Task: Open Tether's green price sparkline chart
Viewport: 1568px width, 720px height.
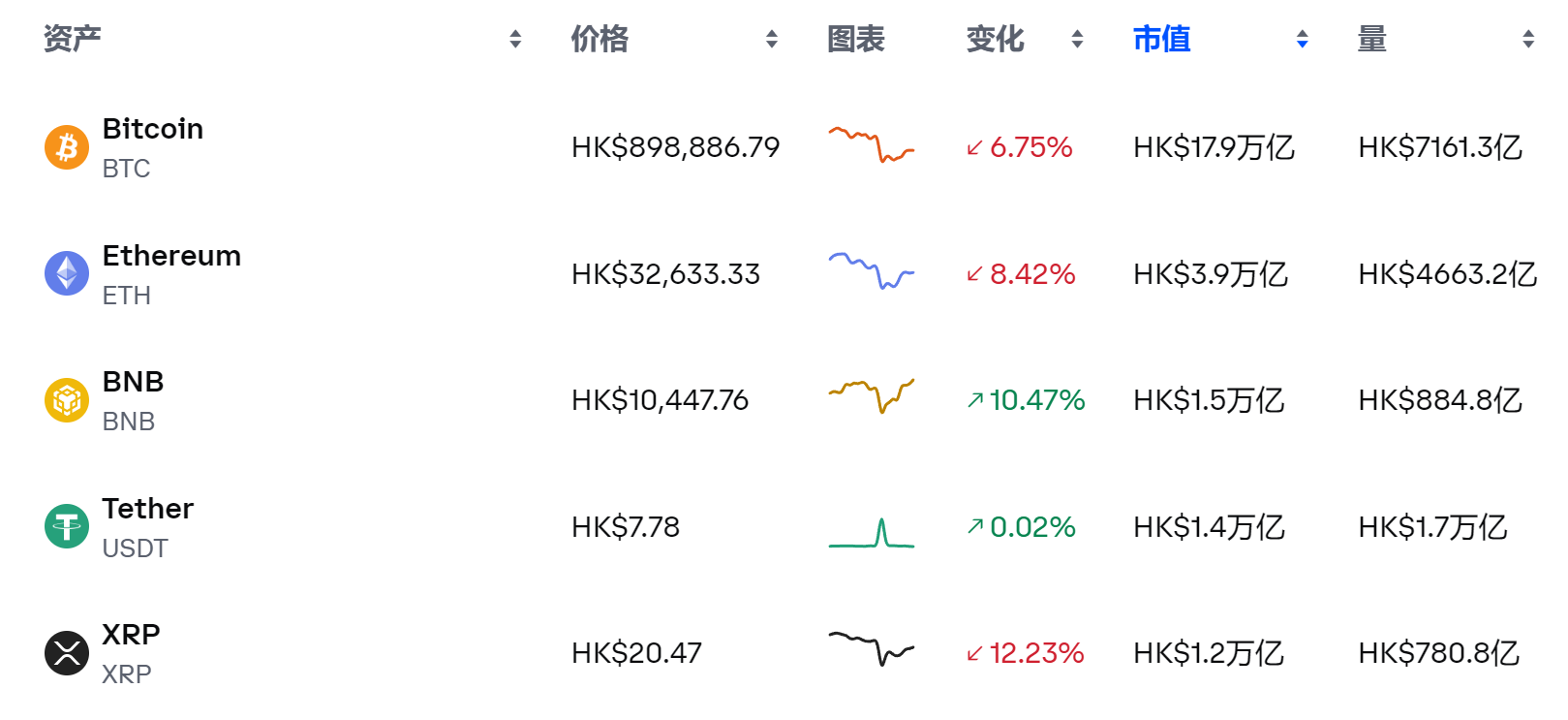Action: [871, 533]
